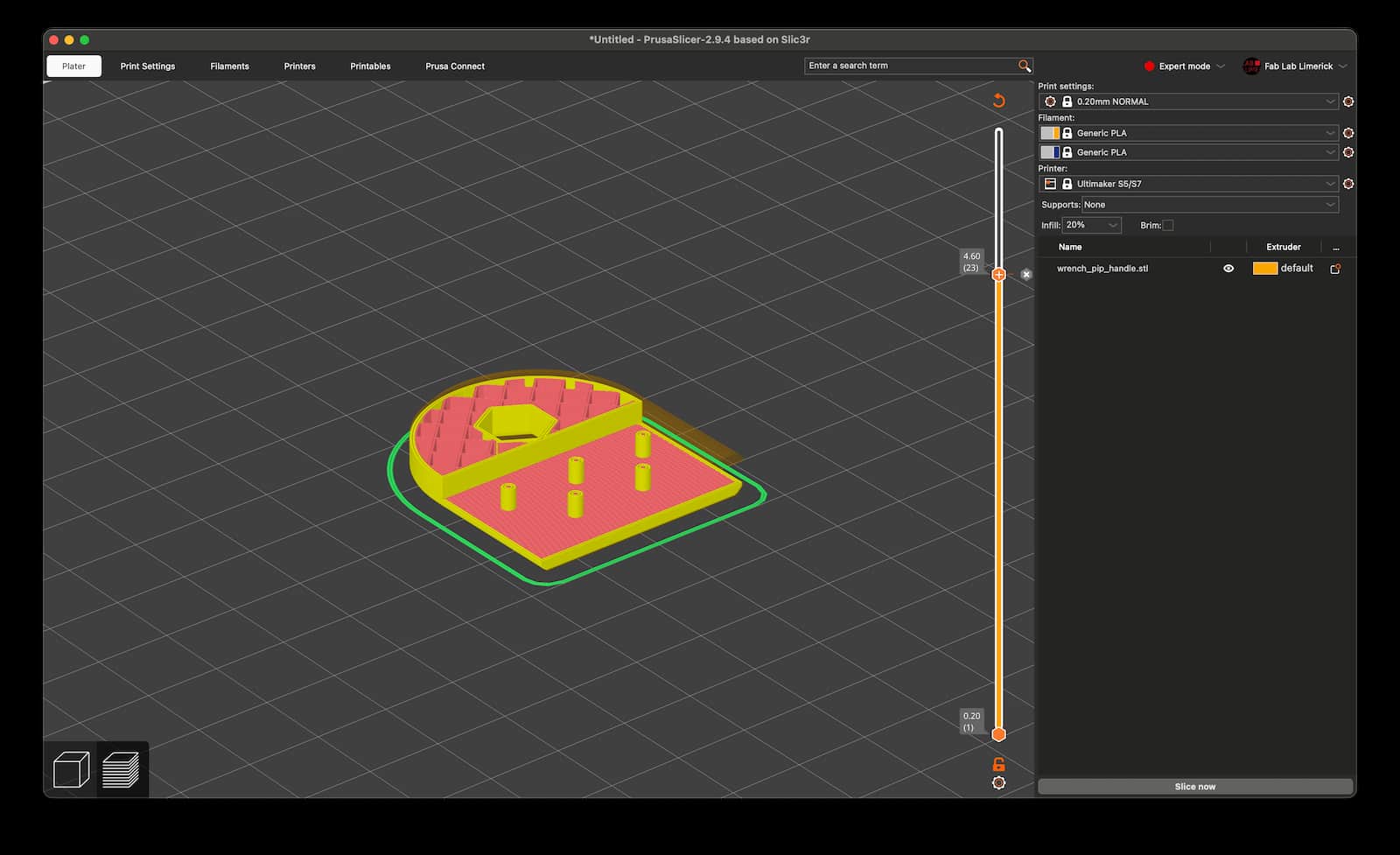Open the Prusa Connect tab
The height and width of the screenshot is (855, 1400).
[x=455, y=67]
